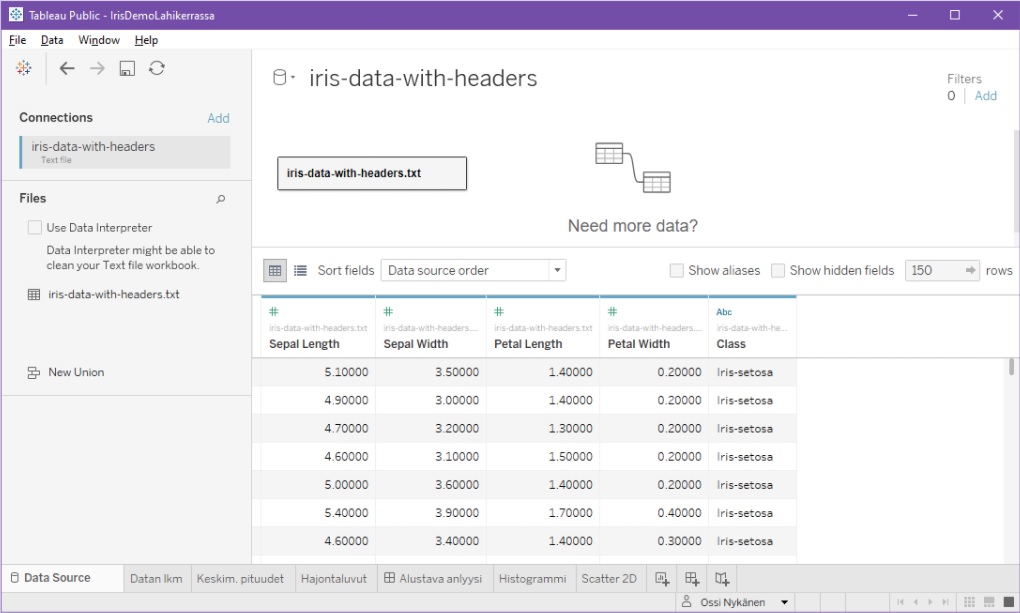
Task: Select the Class column header
Action: (x=752, y=326)
